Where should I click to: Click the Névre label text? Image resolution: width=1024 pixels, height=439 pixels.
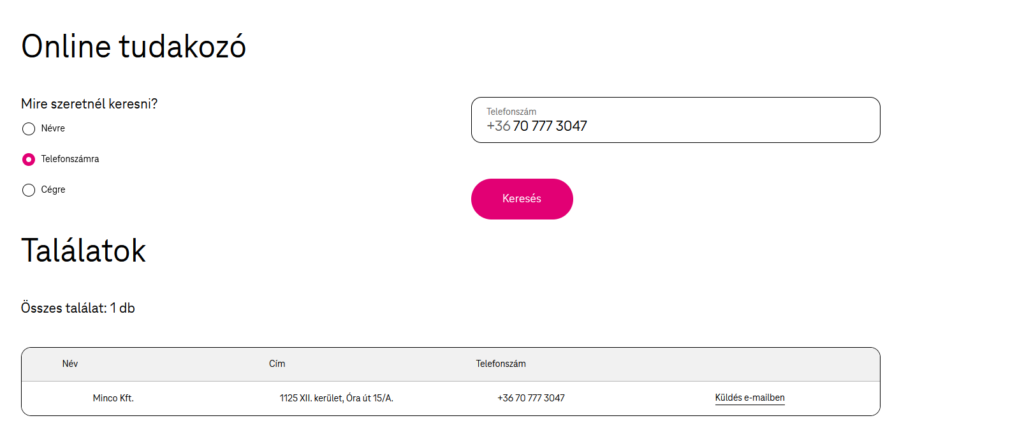tap(53, 128)
